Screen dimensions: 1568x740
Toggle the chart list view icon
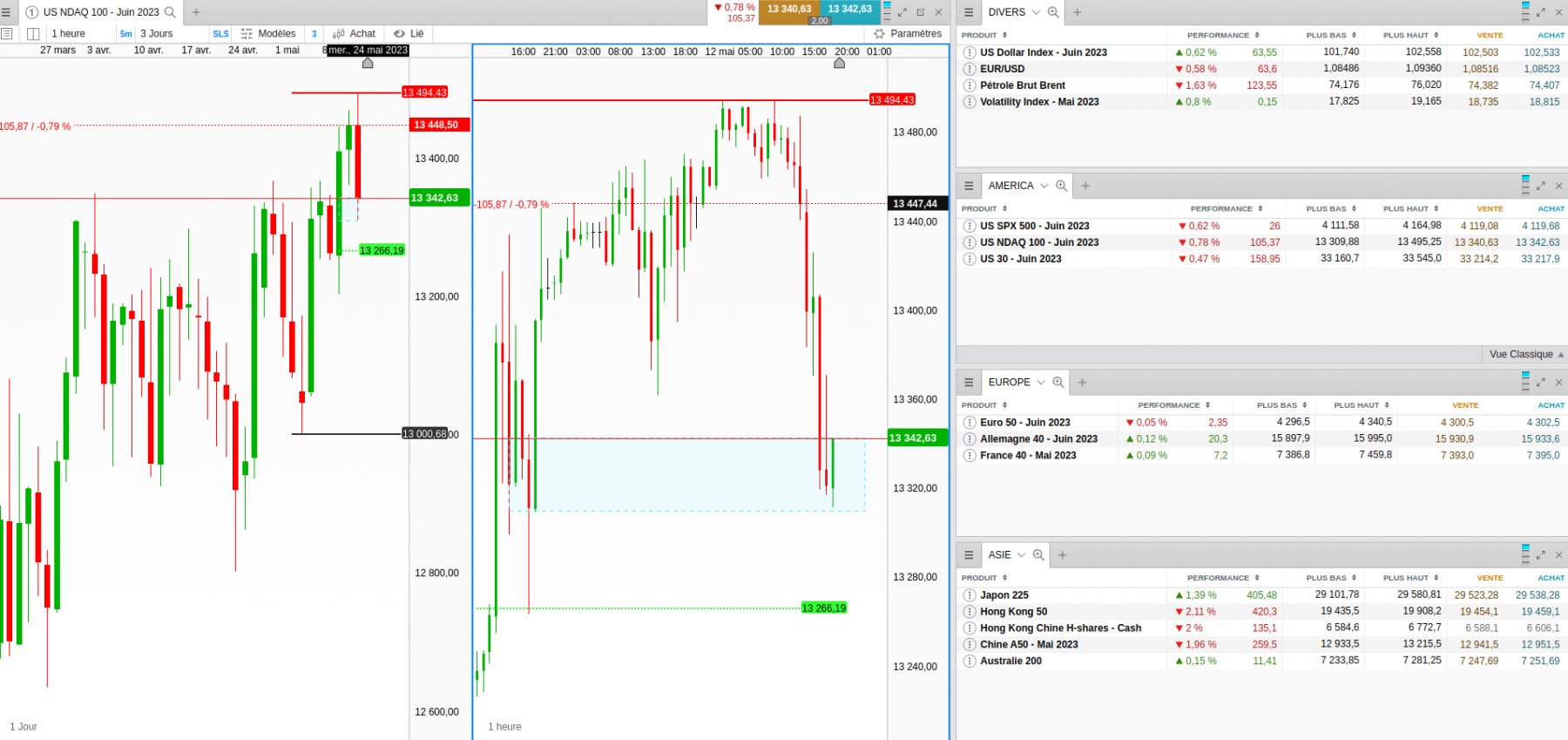coord(7,34)
